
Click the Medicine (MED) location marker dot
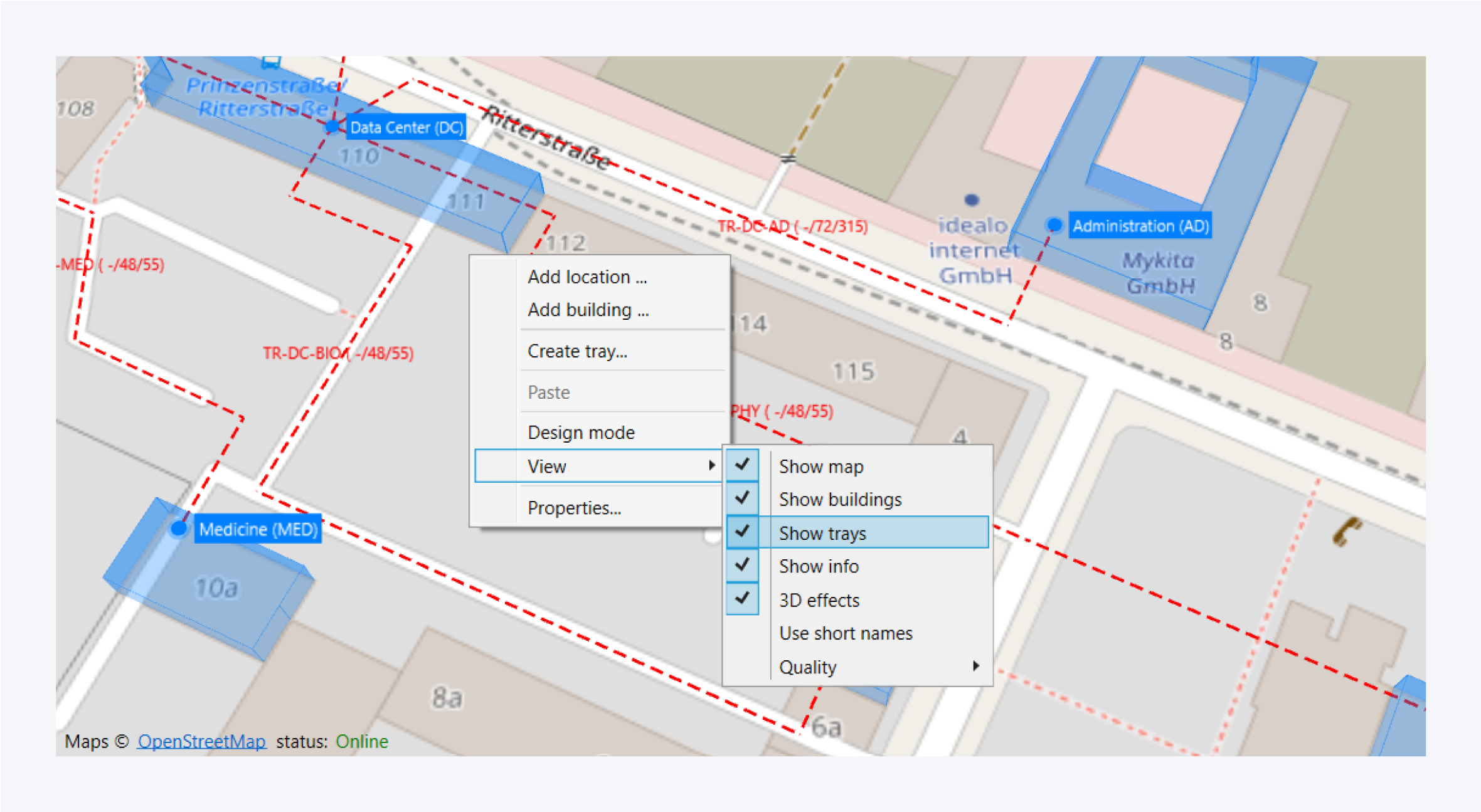click(179, 529)
